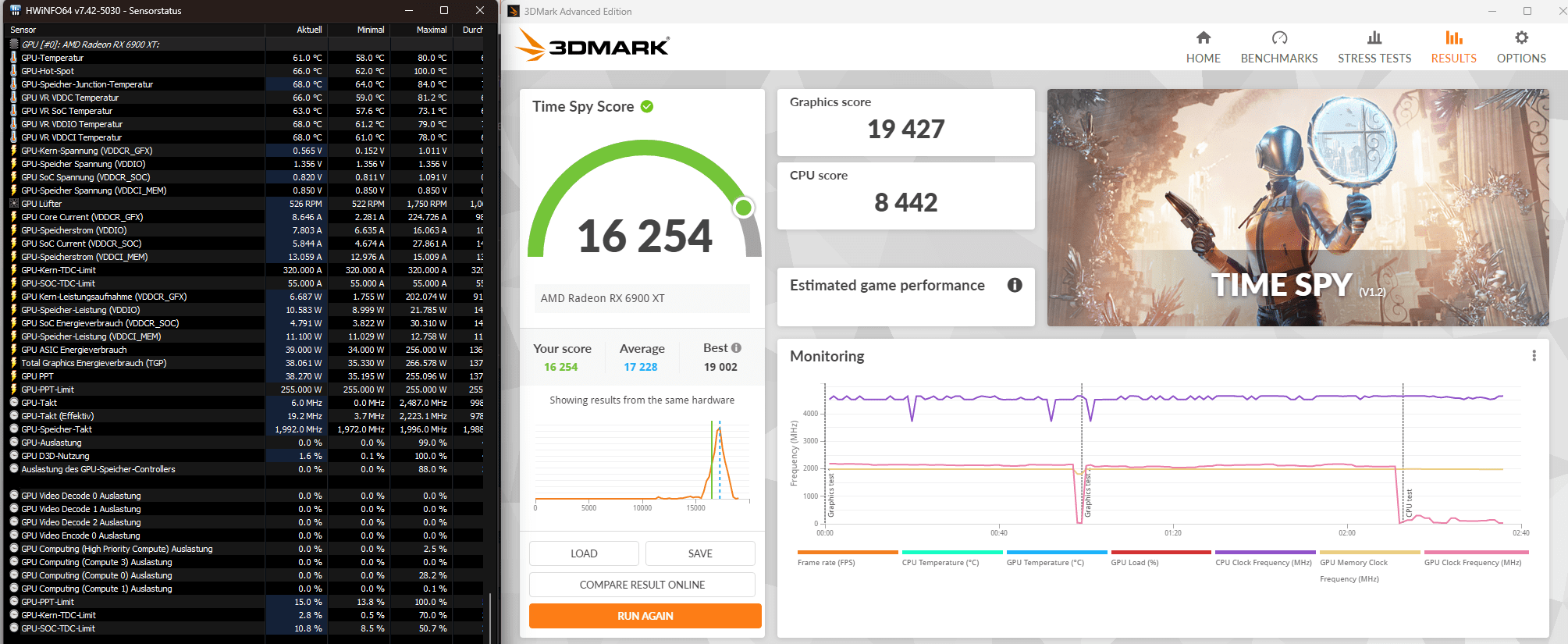
Task: Select the GPU-Hot-Spot sensor row
Action: pyautogui.click(x=246, y=71)
